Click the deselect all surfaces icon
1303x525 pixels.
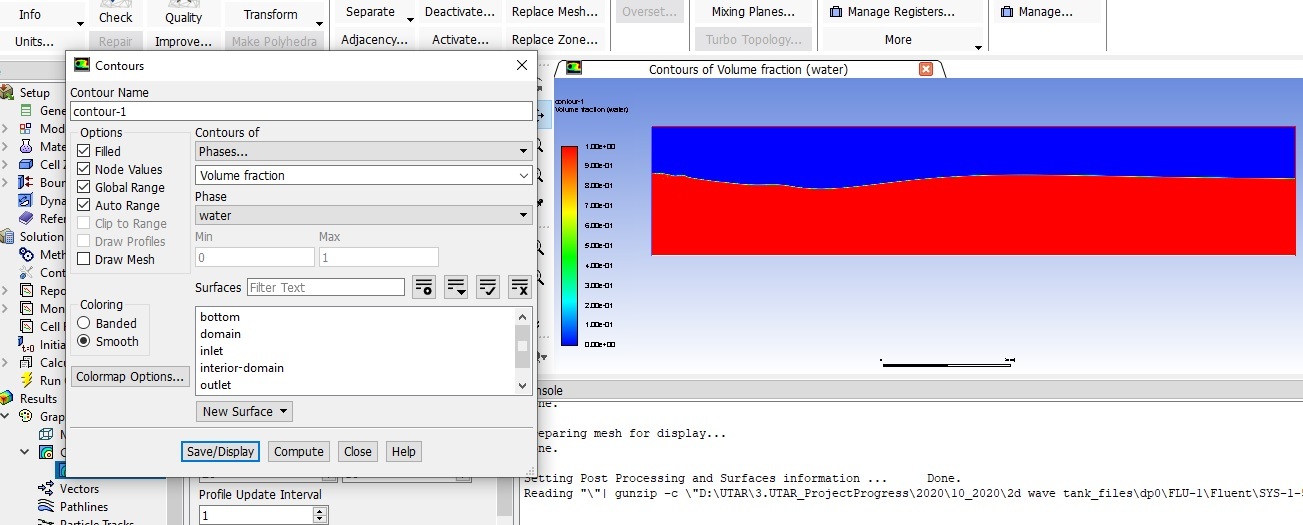(x=520, y=288)
